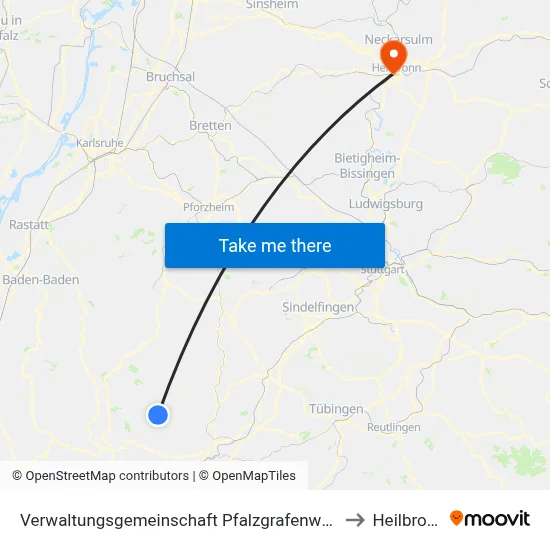Click the Tübingen city label
This screenshot has width=550, height=550.
336,409
